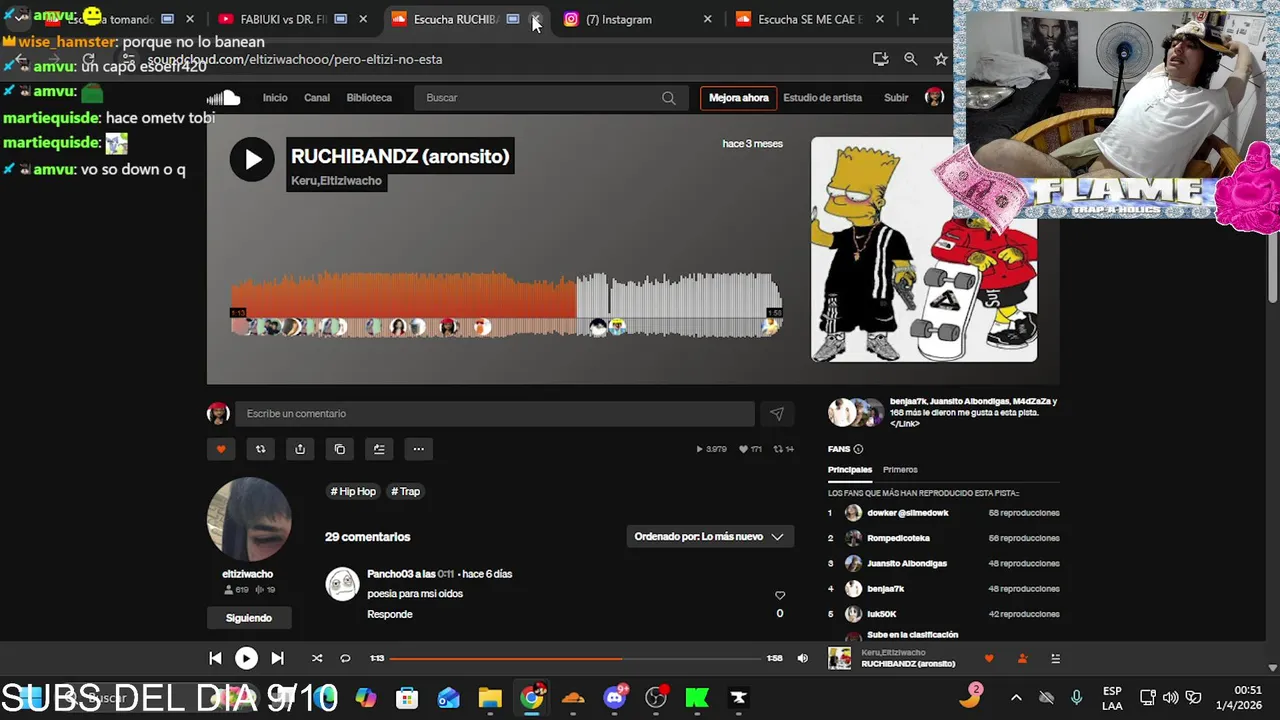The width and height of the screenshot is (1280, 720).
Task: Open the eltiziwacho profile avatar
Action: tap(249, 519)
